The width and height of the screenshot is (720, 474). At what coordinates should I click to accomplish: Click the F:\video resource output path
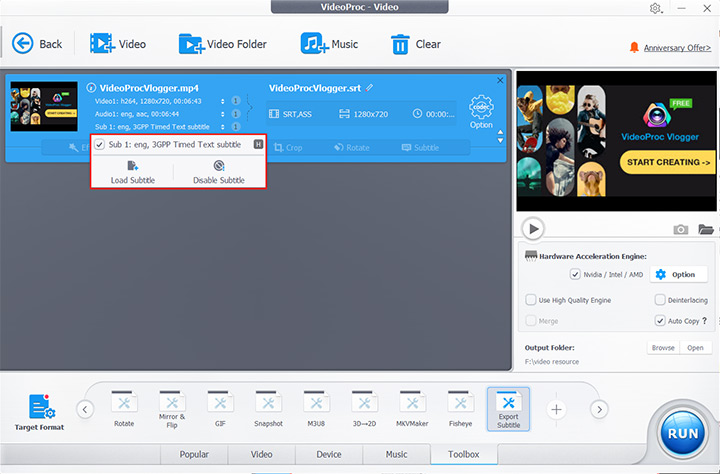552,362
